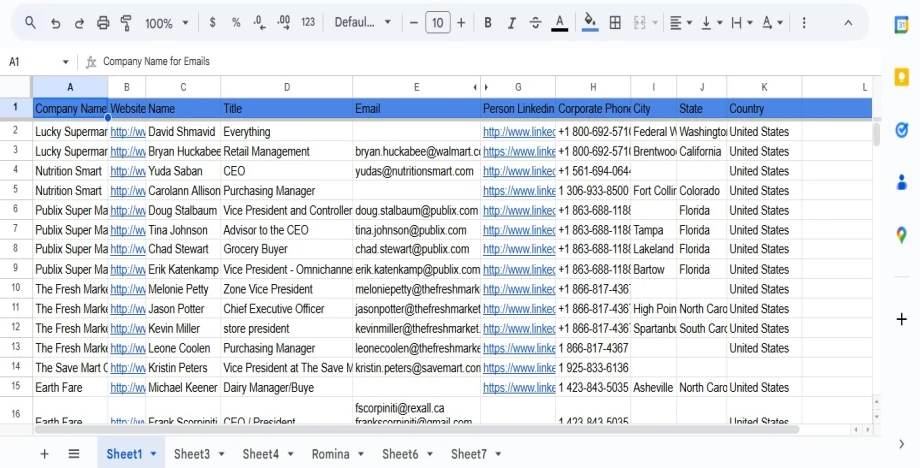Click the add new sheet plus button
The height and width of the screenshot is (468, 920).
[x=44, y=454]
